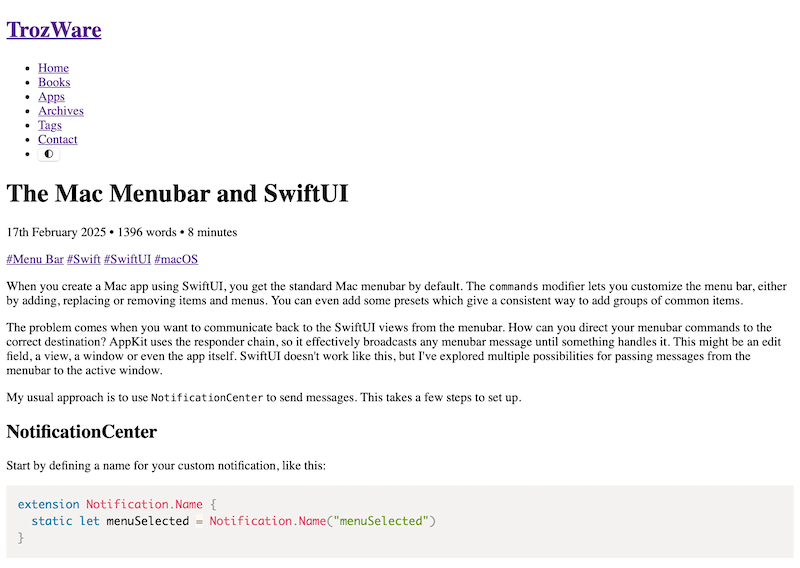Click the article title heading

point(177,193)
